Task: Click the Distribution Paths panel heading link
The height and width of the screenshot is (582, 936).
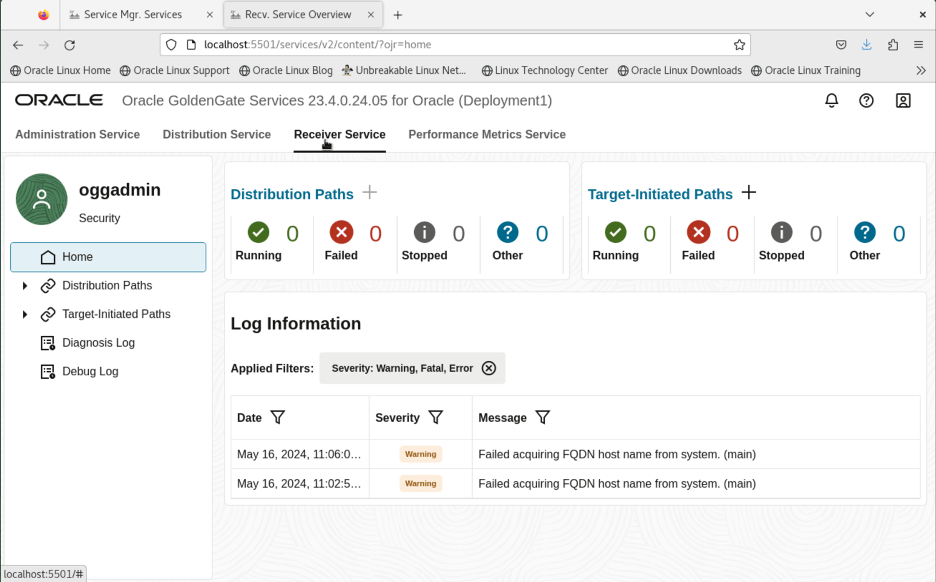Action: (292, 194)
